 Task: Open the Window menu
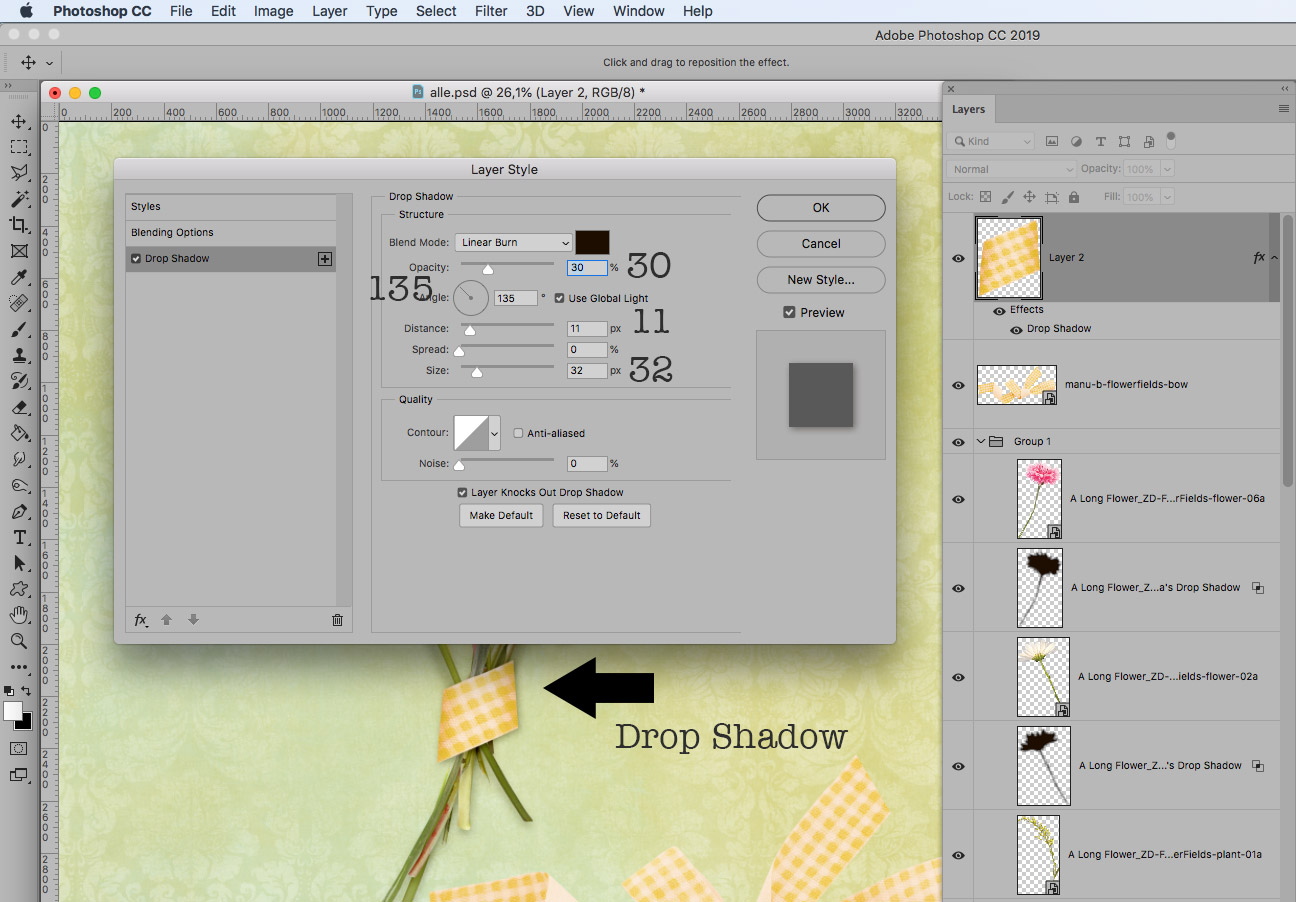click(x=638, y=11)
